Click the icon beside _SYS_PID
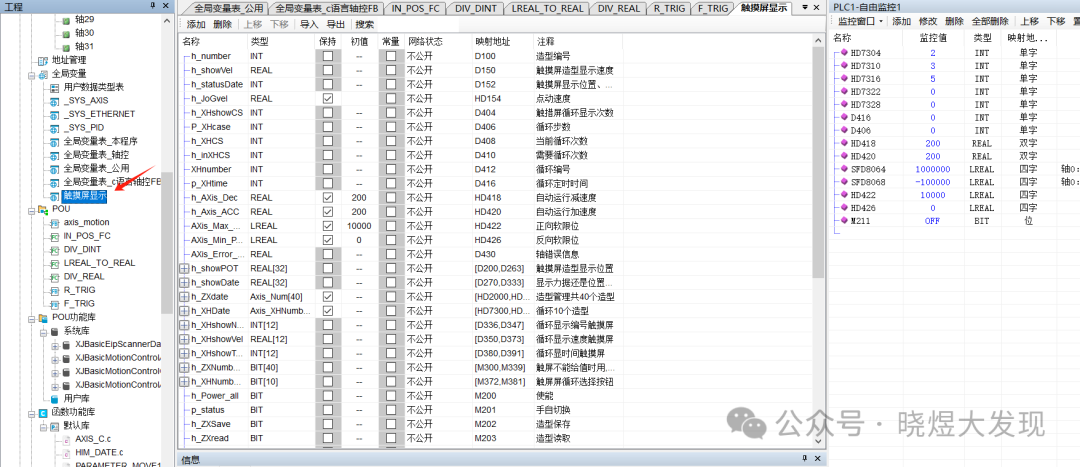This screenshot has width=1080, height=467. (54, 127)
